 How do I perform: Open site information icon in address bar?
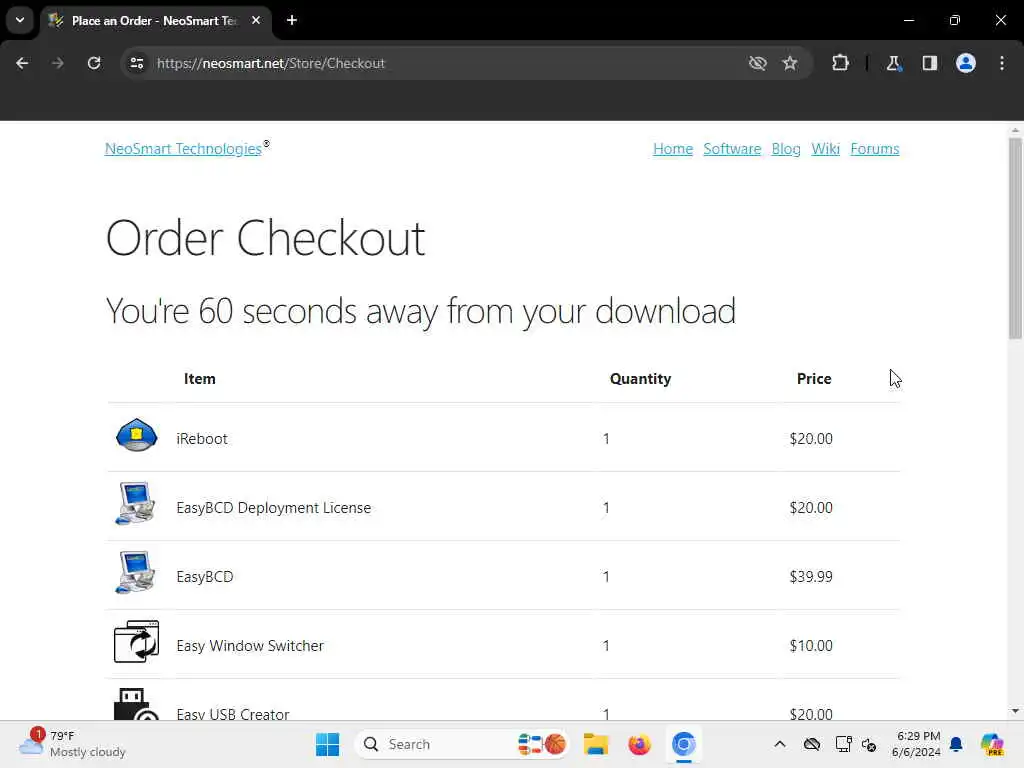136,63
